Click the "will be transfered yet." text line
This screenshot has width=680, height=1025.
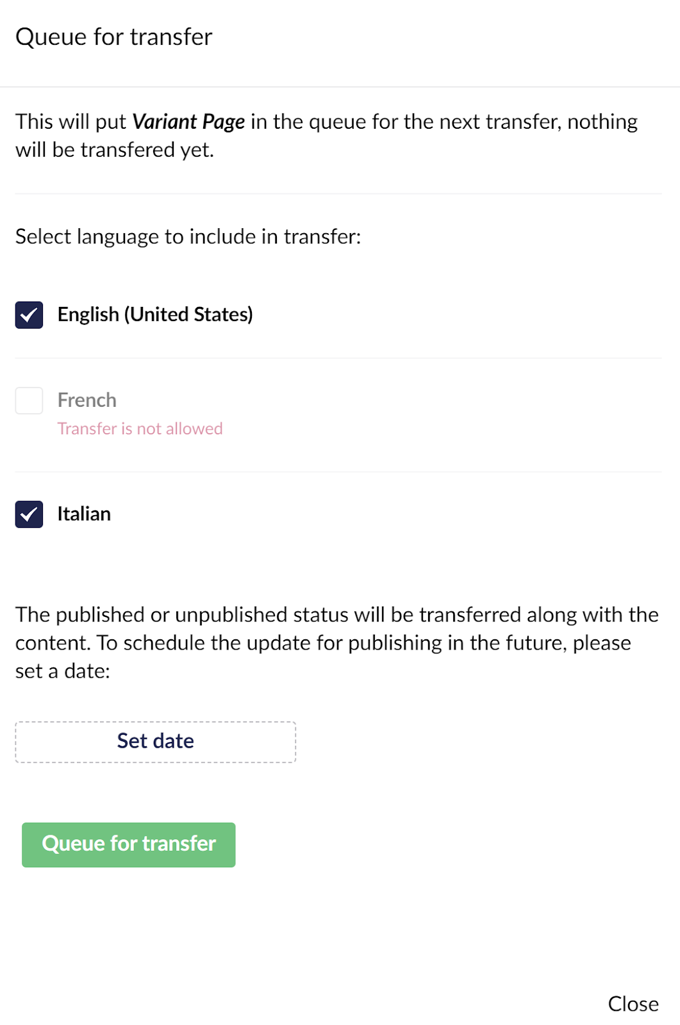pyautogui.click(x=115, y=152)
